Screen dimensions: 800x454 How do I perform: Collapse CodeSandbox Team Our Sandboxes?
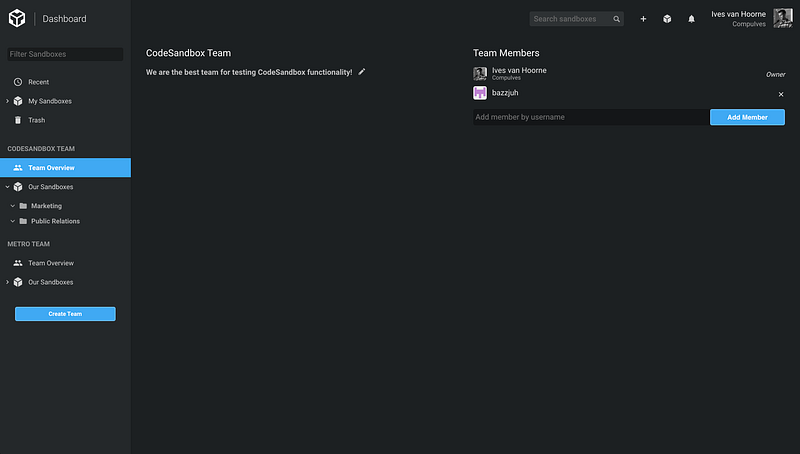pos(8,187)
